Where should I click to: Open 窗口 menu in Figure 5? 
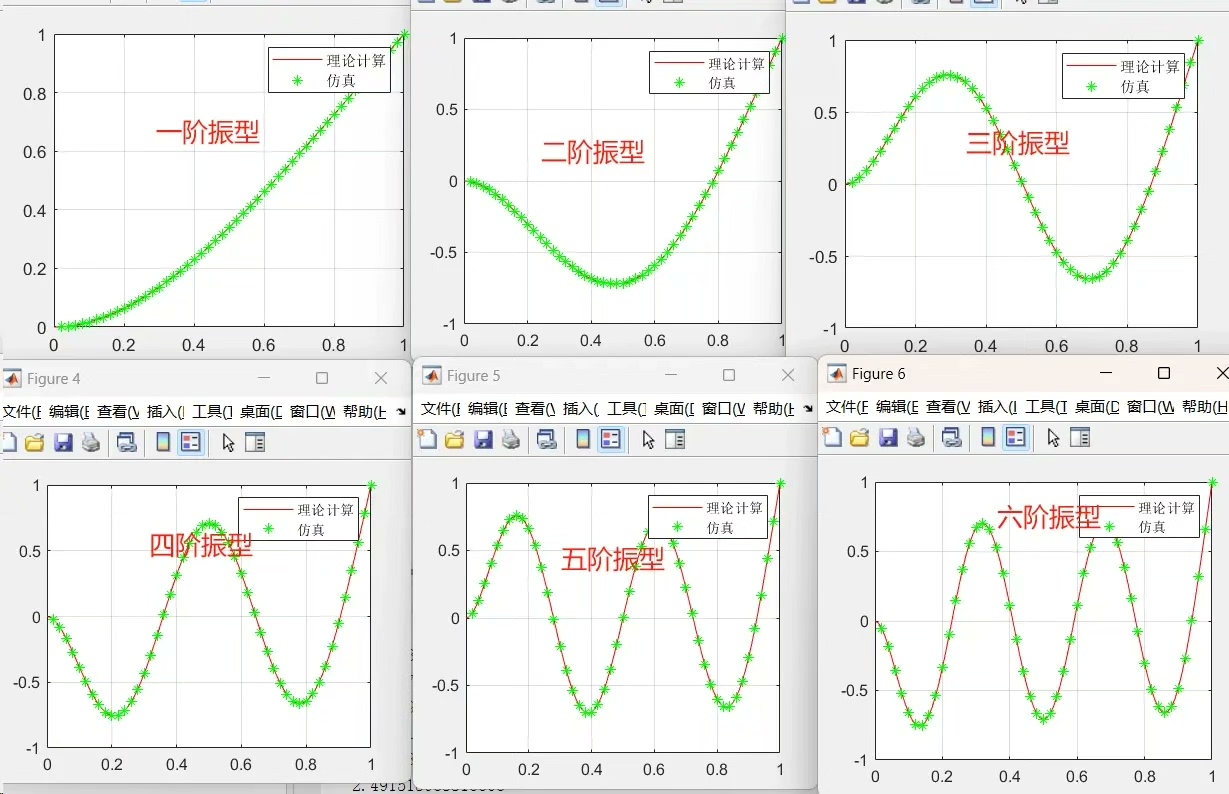[x=724, y=408]
